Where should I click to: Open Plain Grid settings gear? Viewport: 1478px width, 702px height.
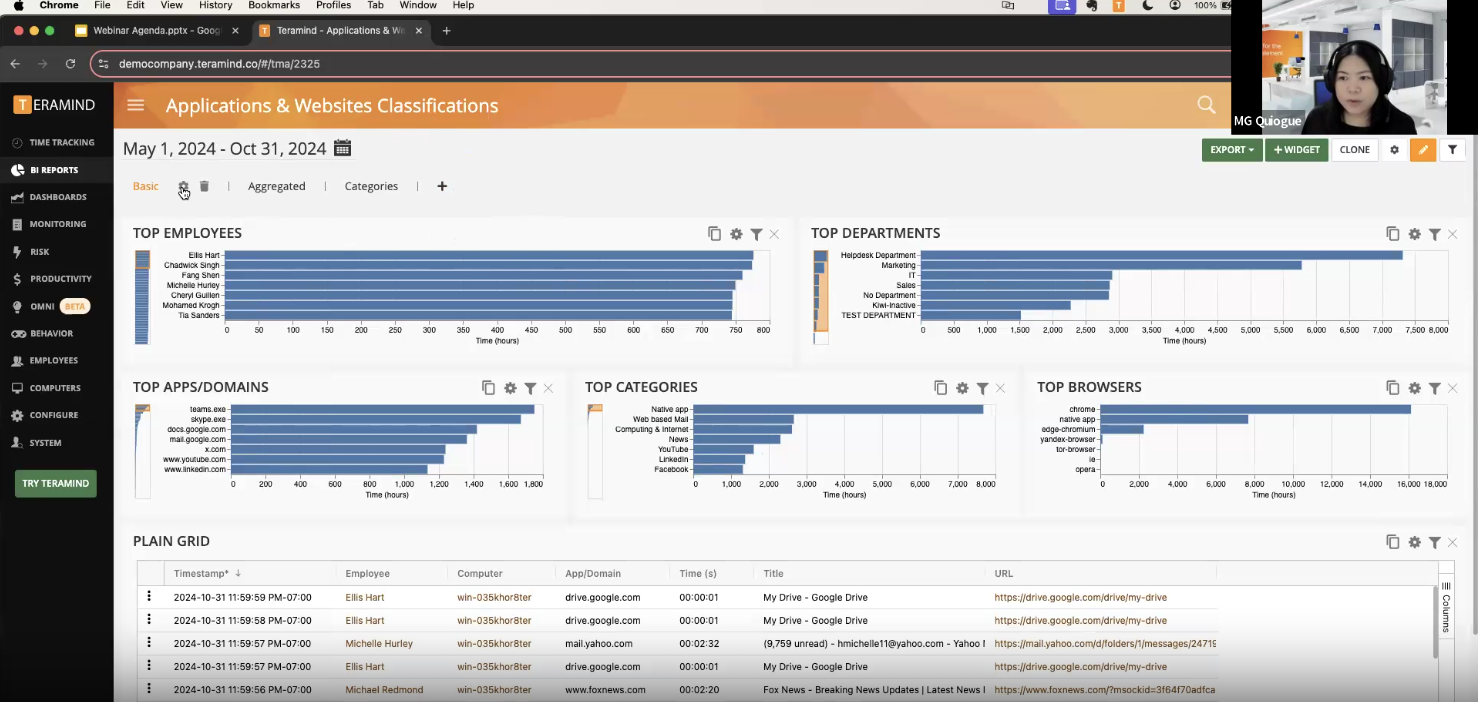click(x=1414, y=541)
